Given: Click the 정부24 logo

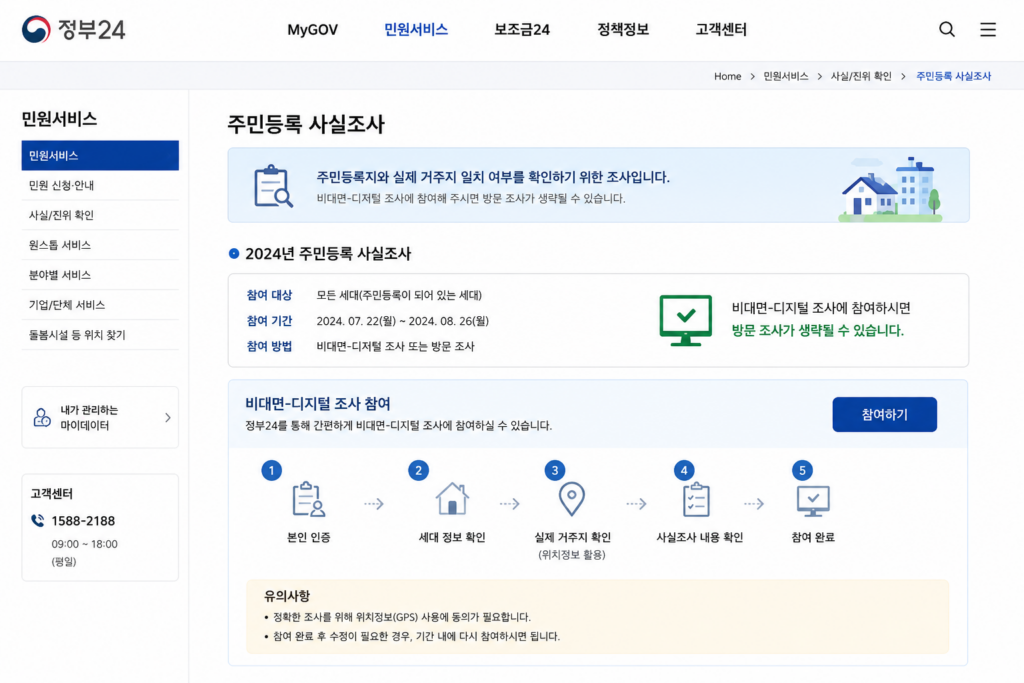Looking at the screenshot, I should tap(73, 29).
